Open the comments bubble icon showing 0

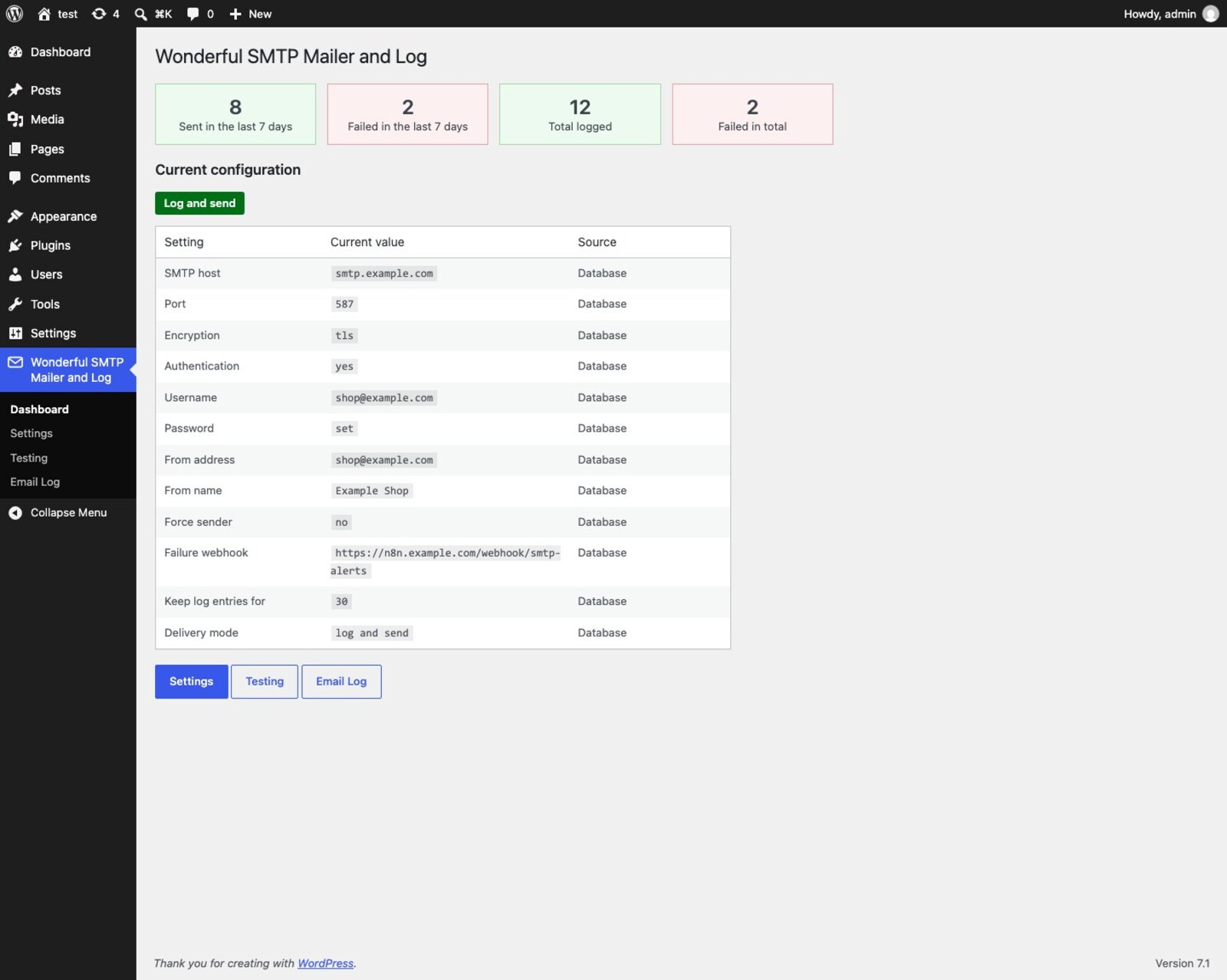click(192, 14)
